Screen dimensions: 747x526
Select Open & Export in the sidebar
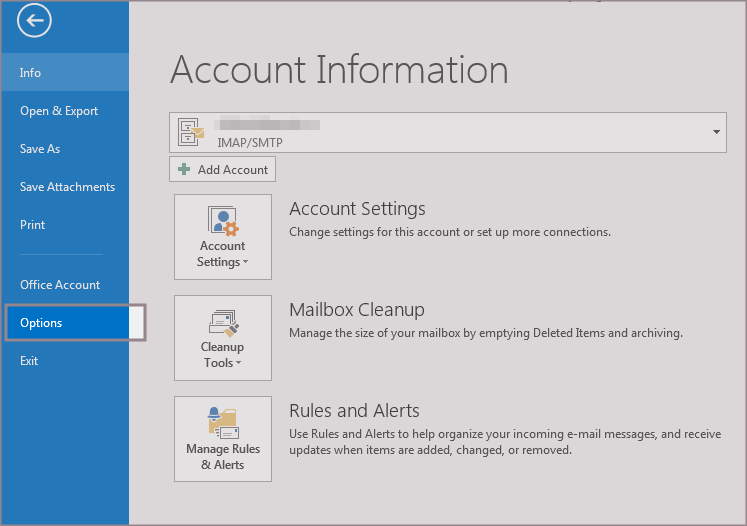tap(59, 111)
